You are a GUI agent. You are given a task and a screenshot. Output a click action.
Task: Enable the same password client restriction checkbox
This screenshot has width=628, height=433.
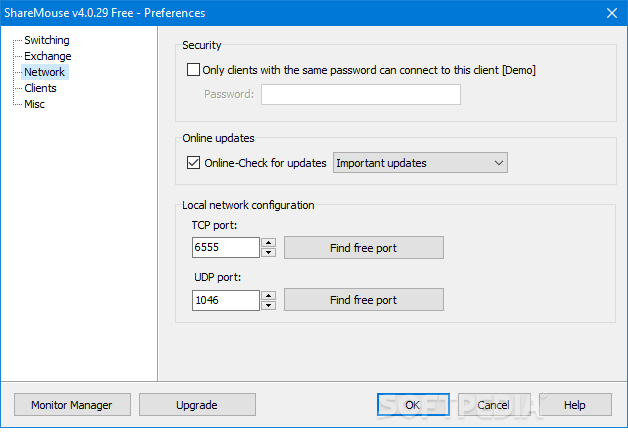coord(193,70)
